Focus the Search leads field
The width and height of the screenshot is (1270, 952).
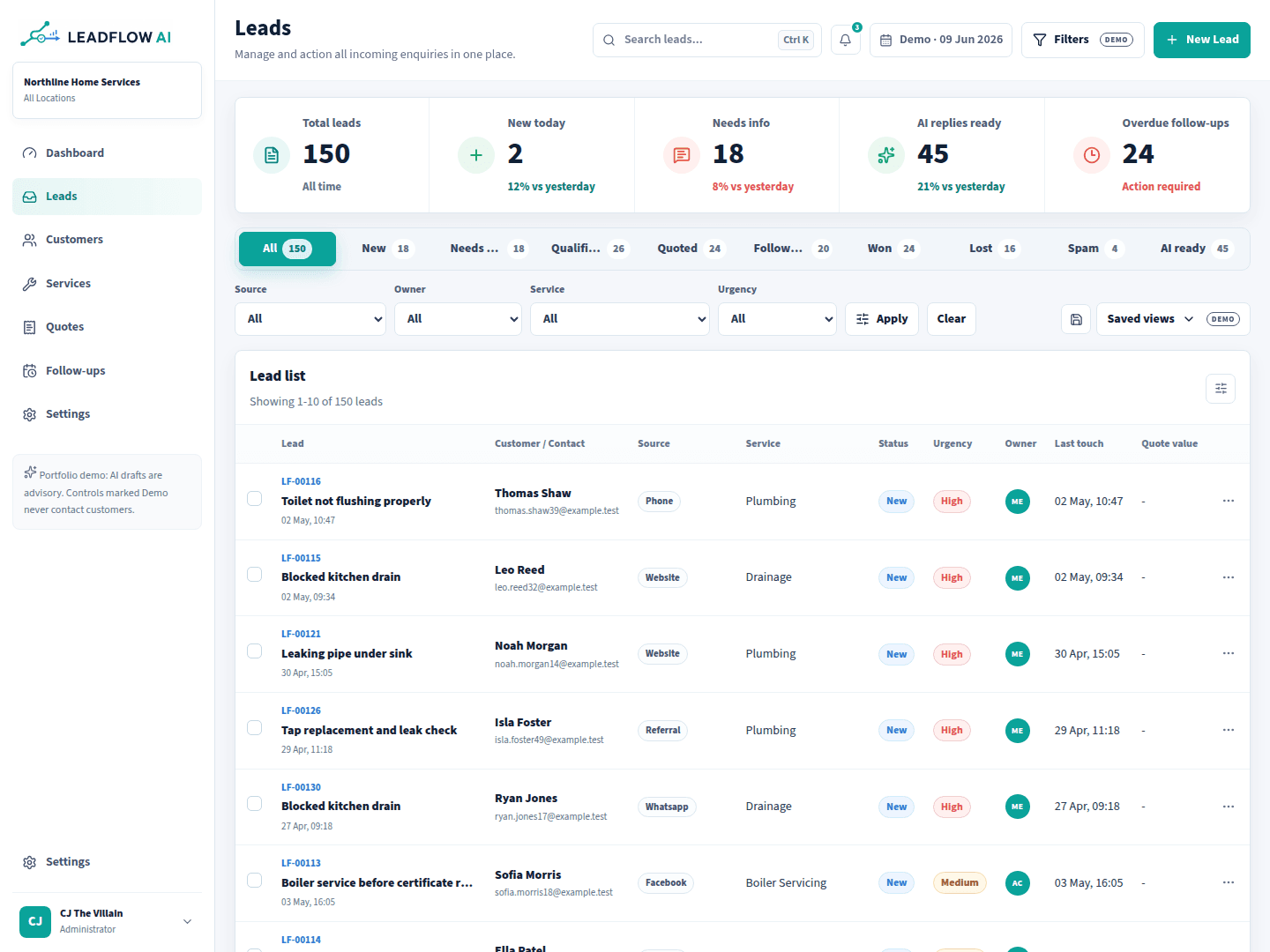pos(707,40)
